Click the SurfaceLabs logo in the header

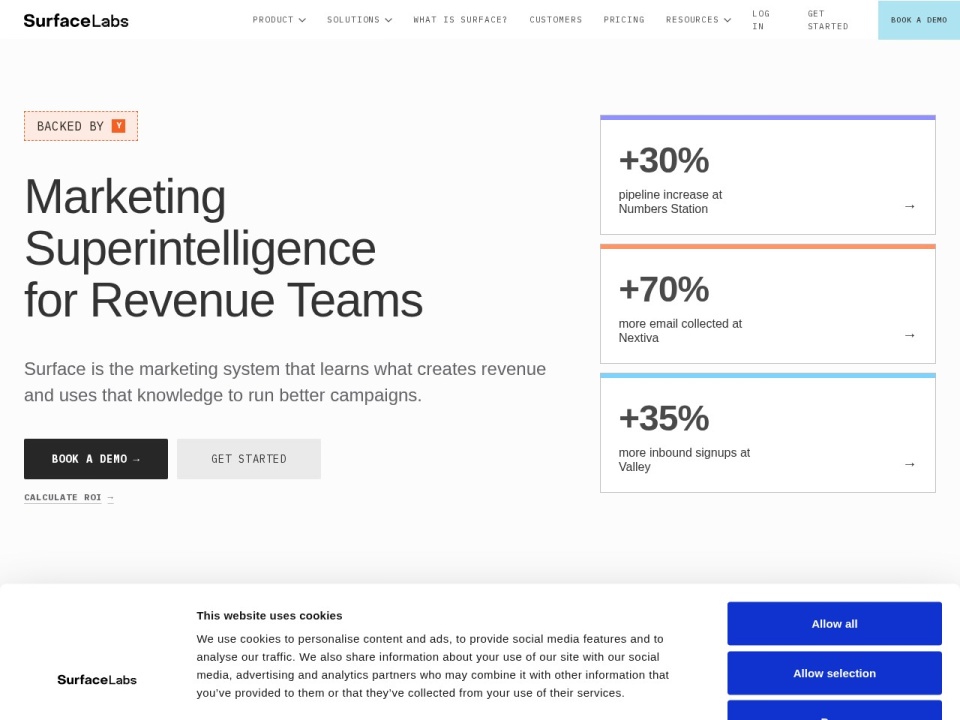[76, 20]
